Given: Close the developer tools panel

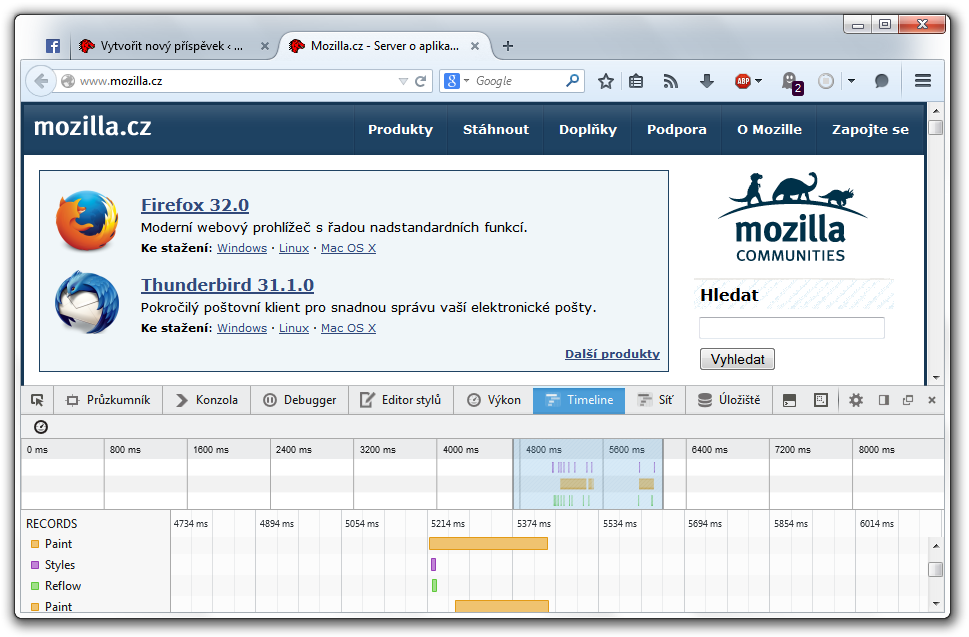Looking at the screenshot, I should [932, 400].
